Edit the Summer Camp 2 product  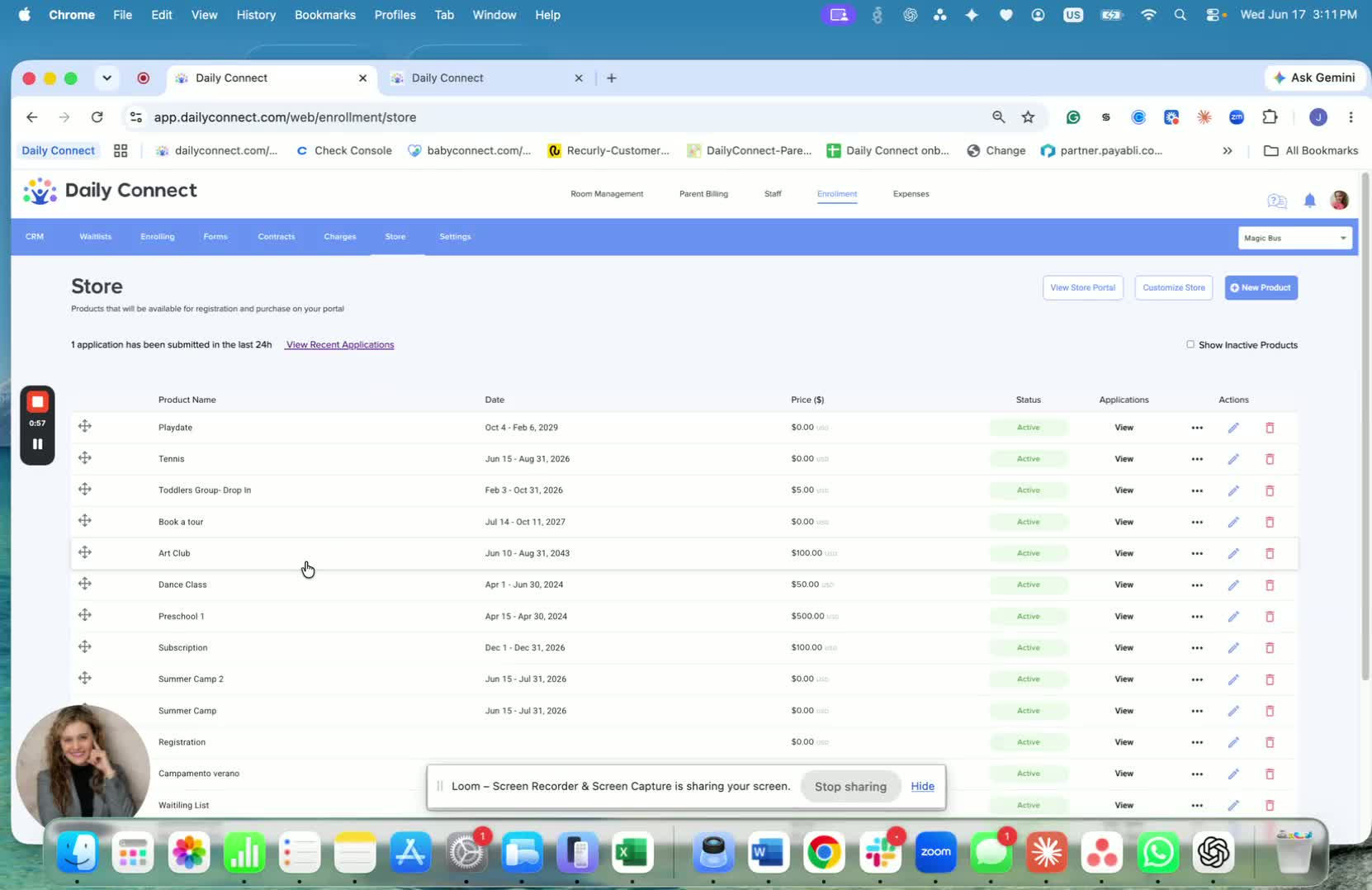[1233, 679]
